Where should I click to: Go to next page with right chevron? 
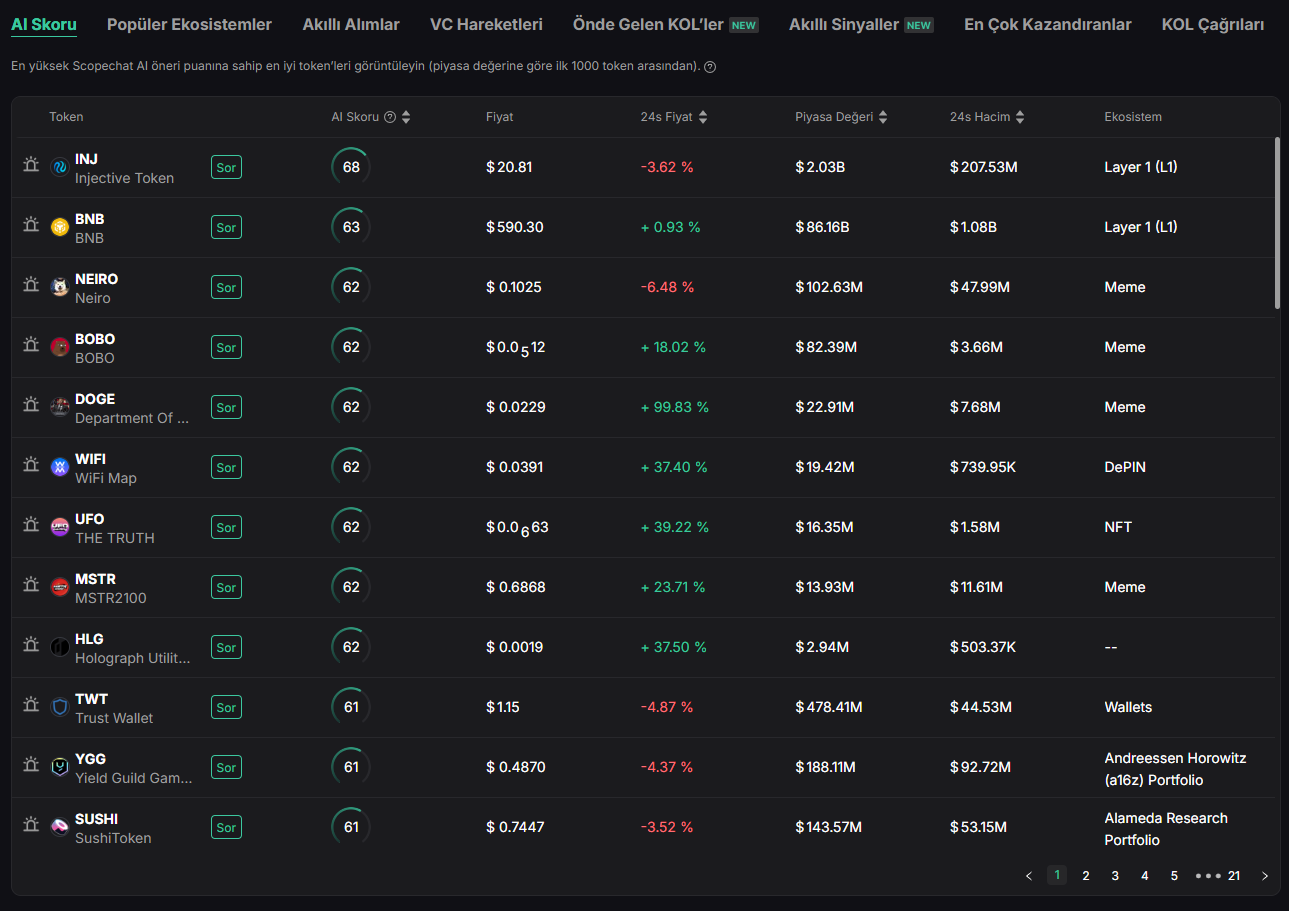click(x=1265, y=876)
